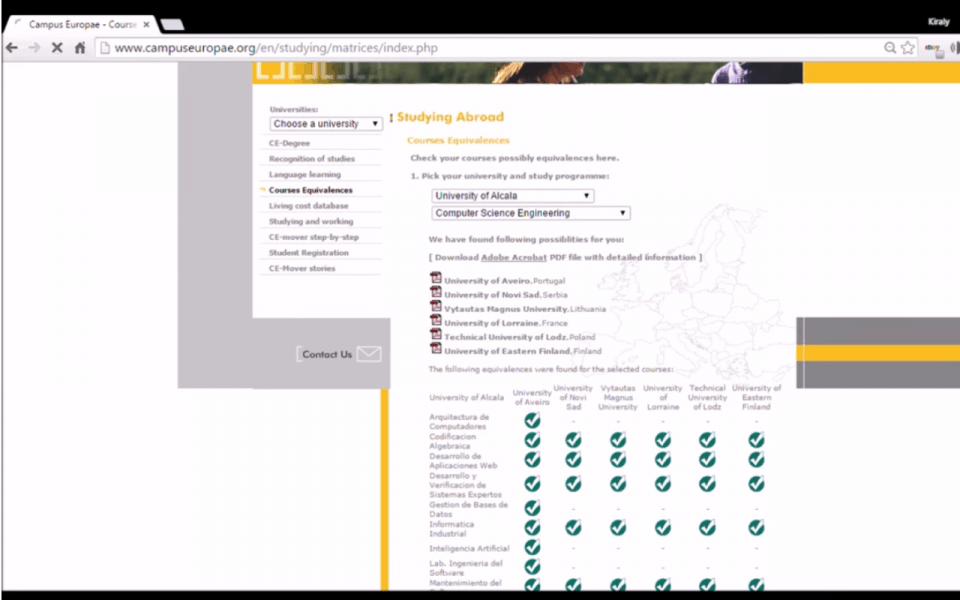
Task: Click Novi Sad checkmark for Codificacion Algebraica
Action: (x=573, y=440)
